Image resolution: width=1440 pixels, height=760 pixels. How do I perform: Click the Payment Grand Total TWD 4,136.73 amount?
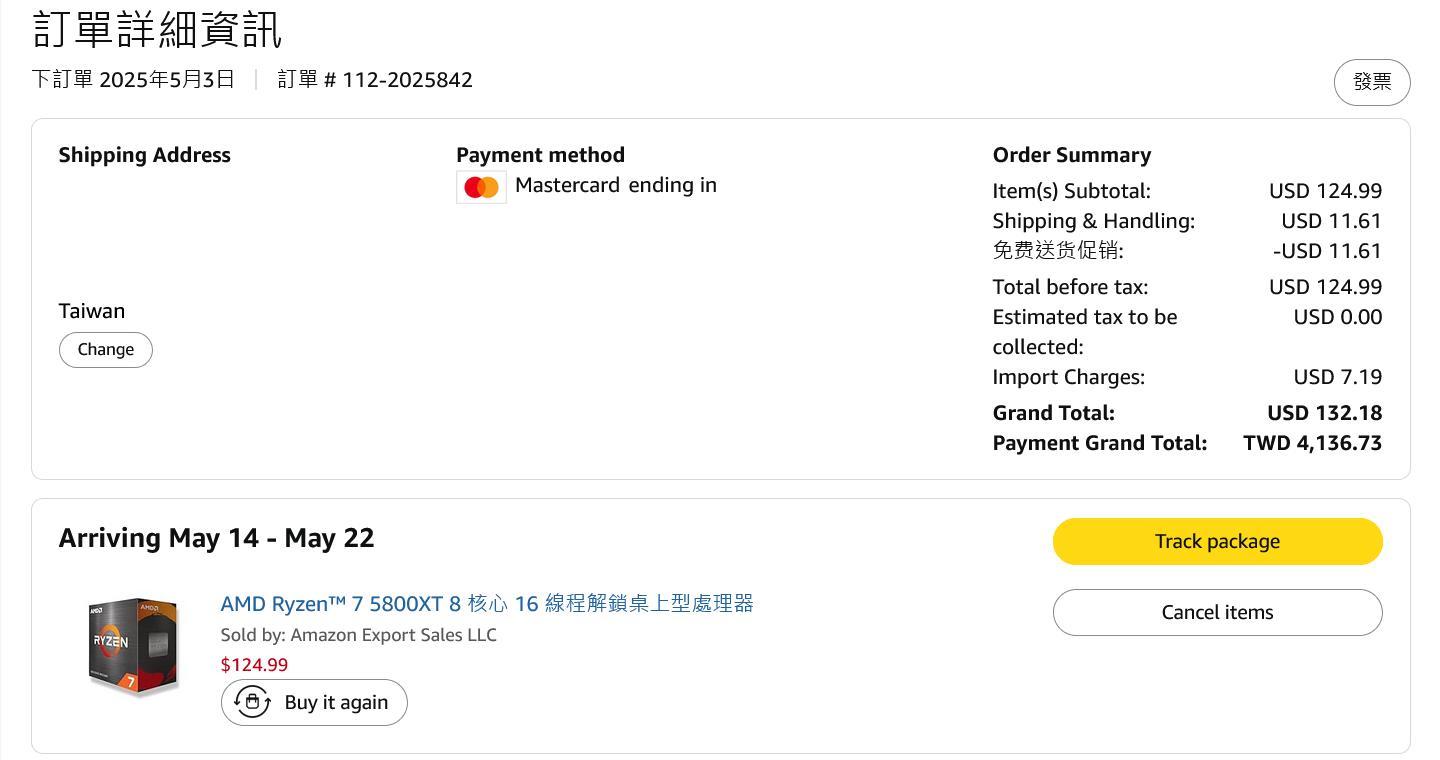[x=1312, y=443]
